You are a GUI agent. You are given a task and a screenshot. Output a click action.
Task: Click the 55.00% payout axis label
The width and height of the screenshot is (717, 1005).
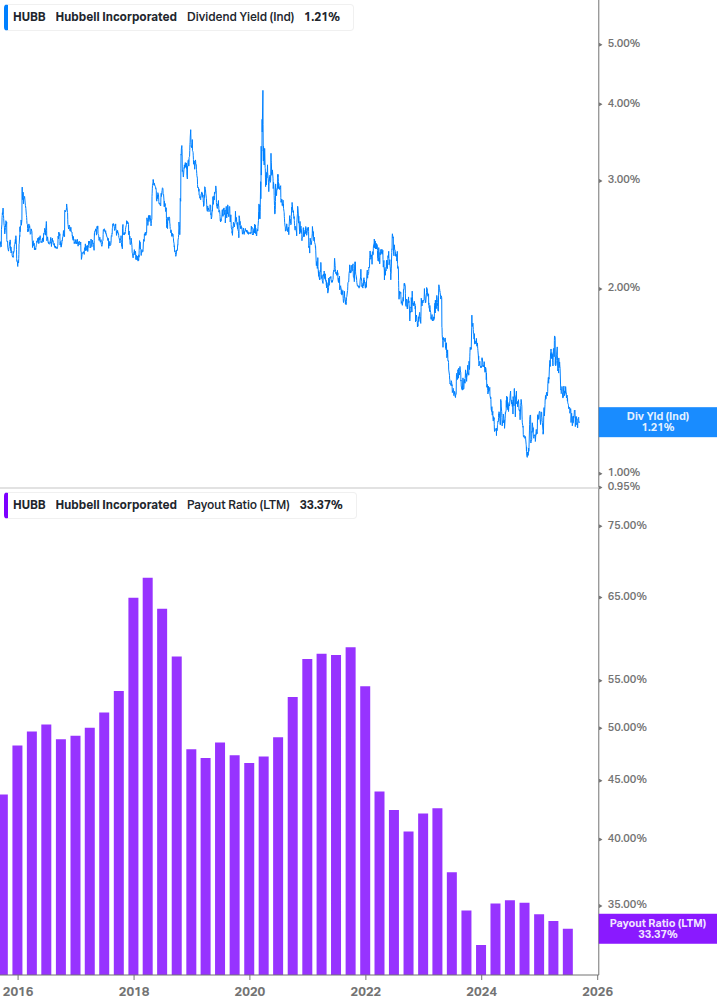(x=627, y=679)
